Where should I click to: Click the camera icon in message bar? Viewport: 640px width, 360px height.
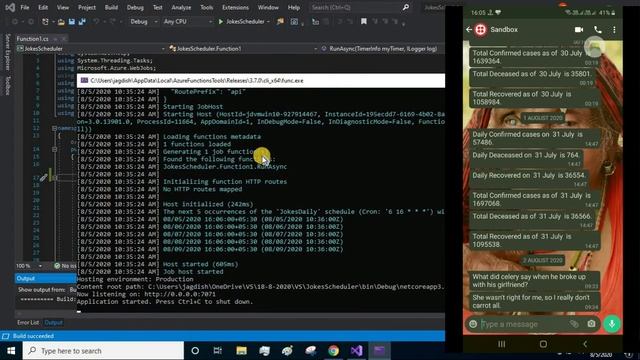591,324
